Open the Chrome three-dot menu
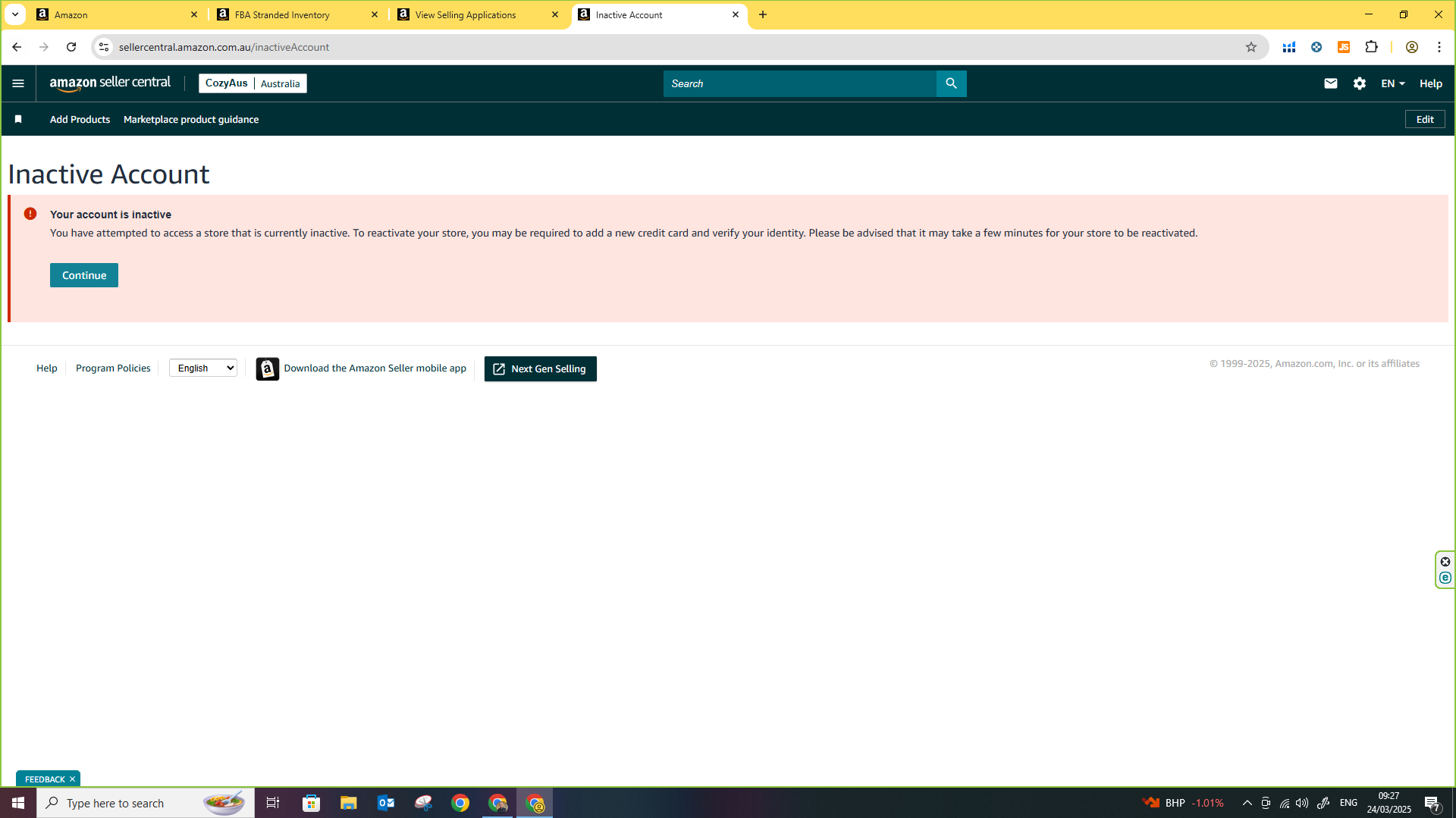Image resolution: width=1456 pixels, height=818 pixels. coord(1439,47)
